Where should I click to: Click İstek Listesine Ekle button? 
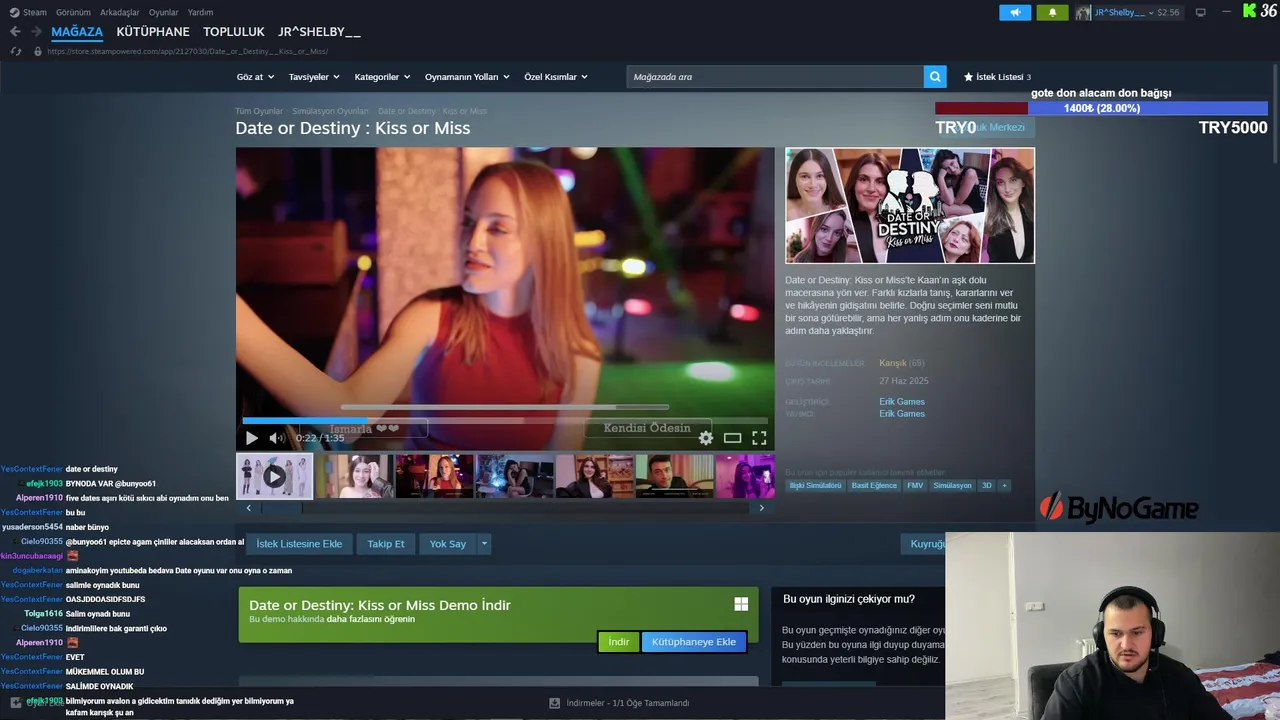tap(299, 544)
